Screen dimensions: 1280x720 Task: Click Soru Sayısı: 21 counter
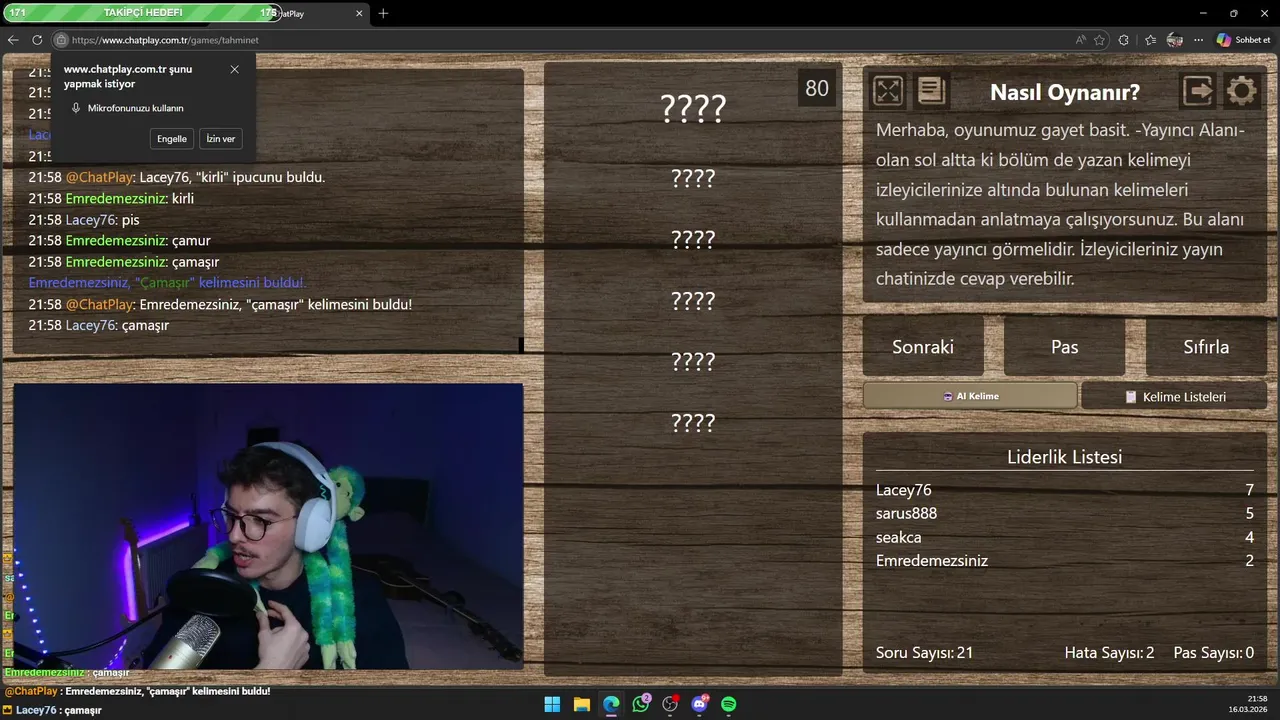(924, 653)
